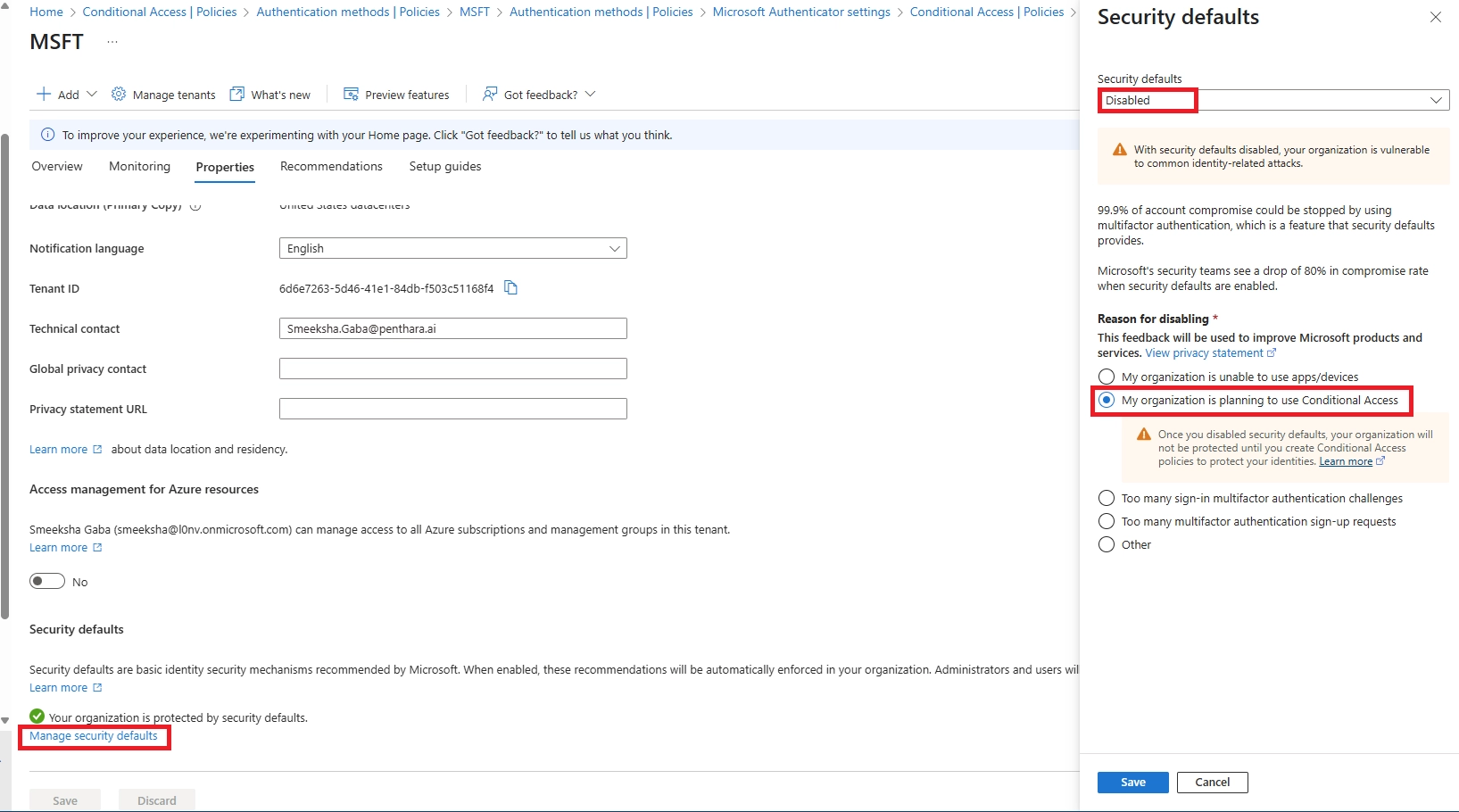Switch to the Overview tab
The height and width of the screenshot is (812, 1459).
[x=57, y=166]
